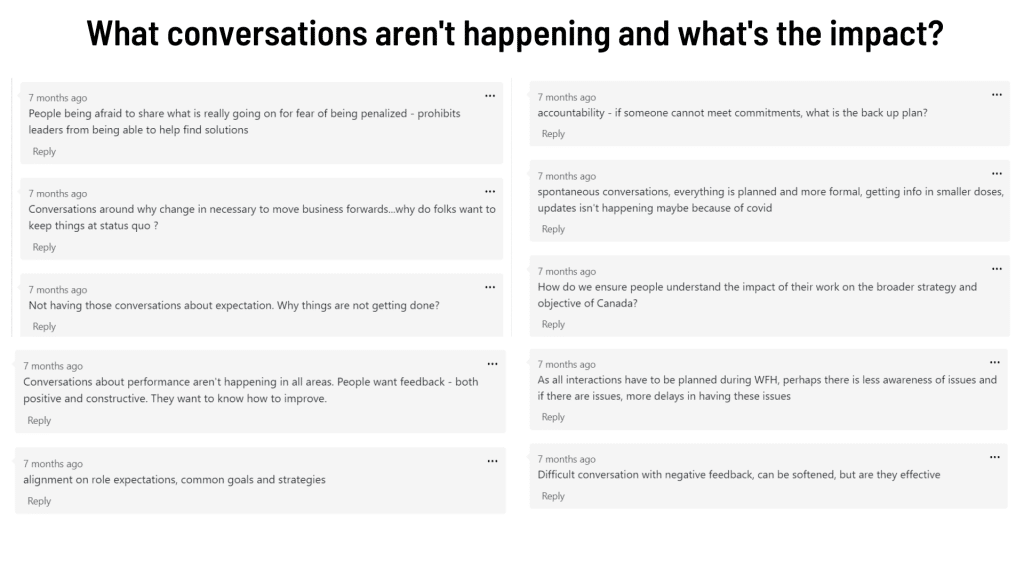Viewport: 1024px width, 576px height.
Task: Reply to 'more delays in having these issues' comment
Action: tap(553, 417)
